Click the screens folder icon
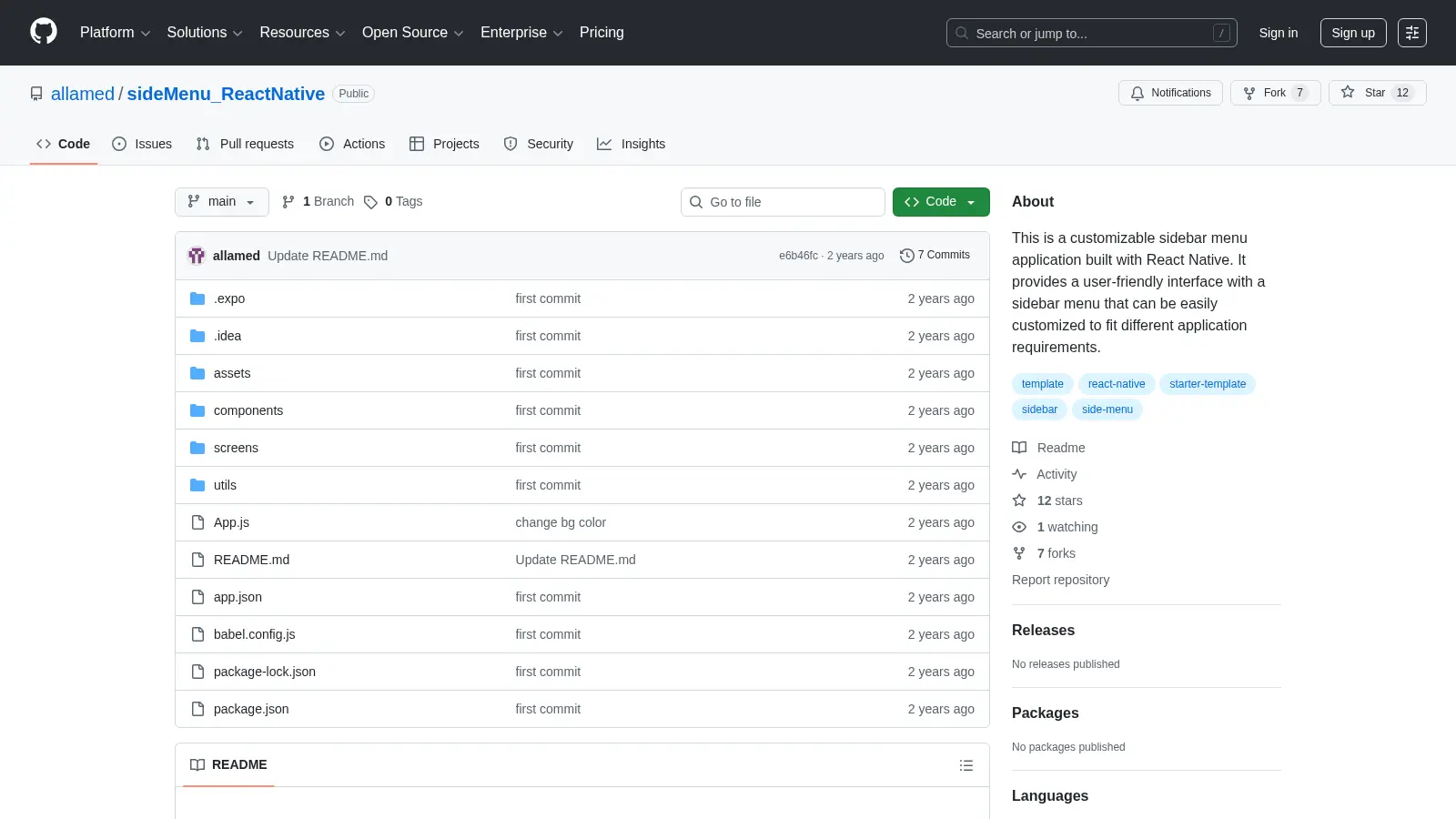The image size is (1456, 819). [x=197, y=448]
